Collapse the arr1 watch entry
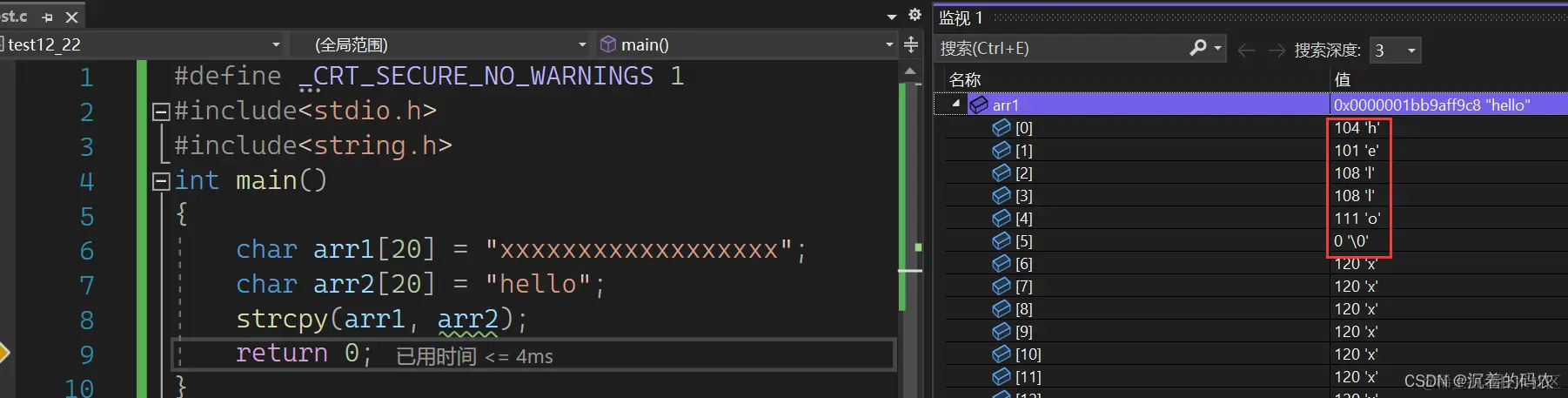 [x=955, y=104]
